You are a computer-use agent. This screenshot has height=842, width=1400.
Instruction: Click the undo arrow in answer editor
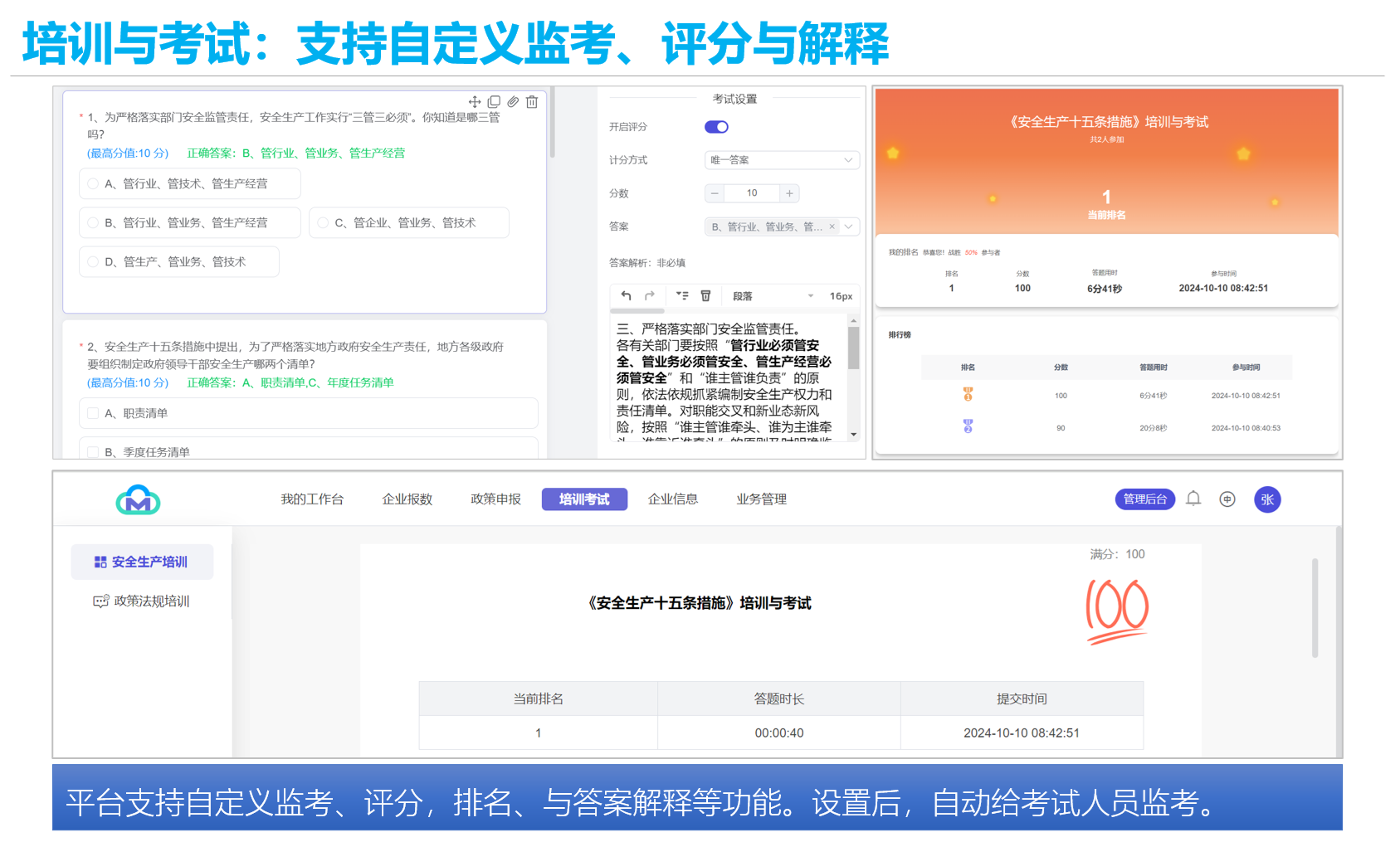627,296
